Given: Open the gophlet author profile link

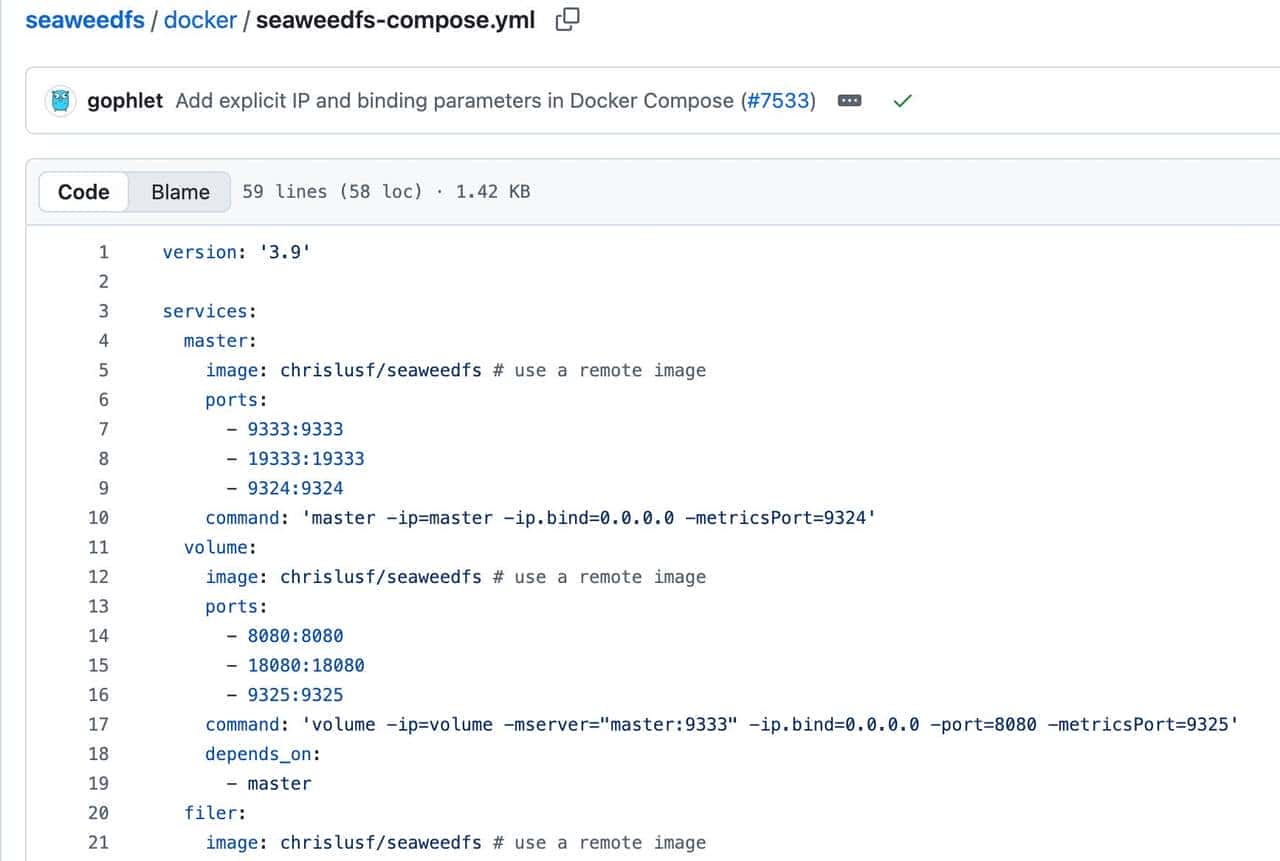Looking at the screenshot, I should click(125, 101).
